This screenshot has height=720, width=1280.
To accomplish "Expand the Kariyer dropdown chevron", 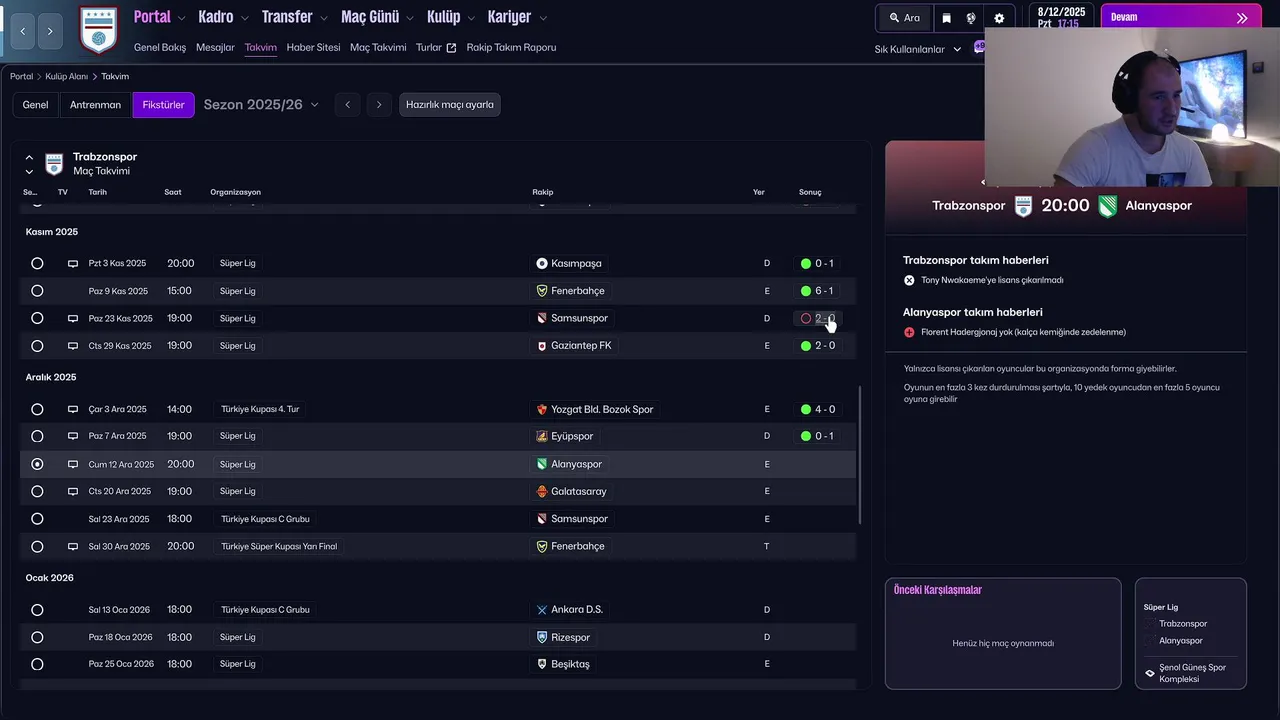I will (x=543, y=18).
